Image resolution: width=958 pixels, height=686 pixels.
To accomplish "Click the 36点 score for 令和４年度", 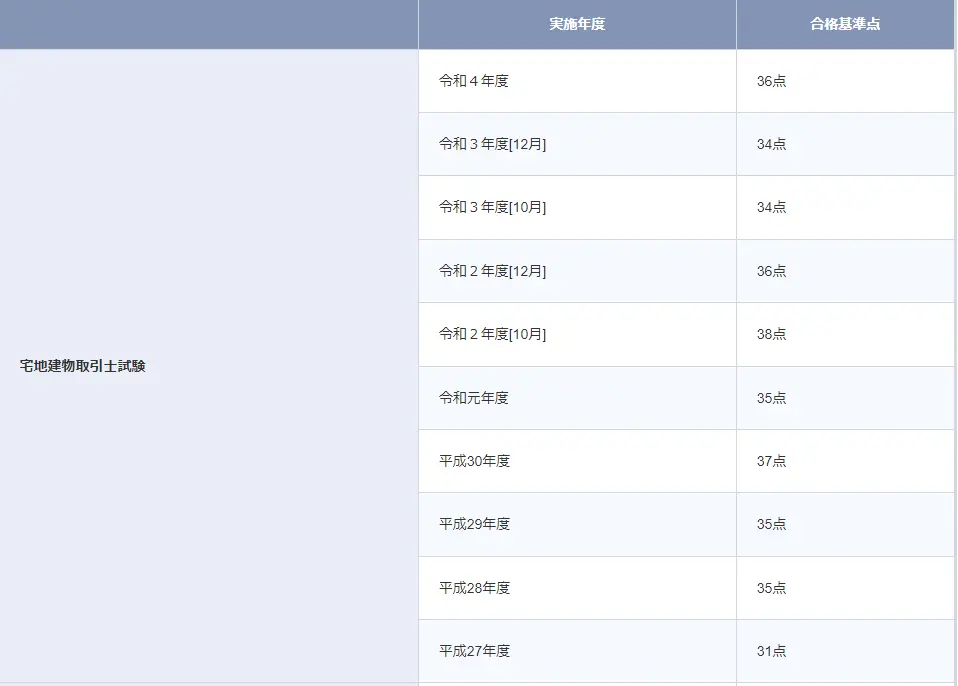I will [846, 81].
